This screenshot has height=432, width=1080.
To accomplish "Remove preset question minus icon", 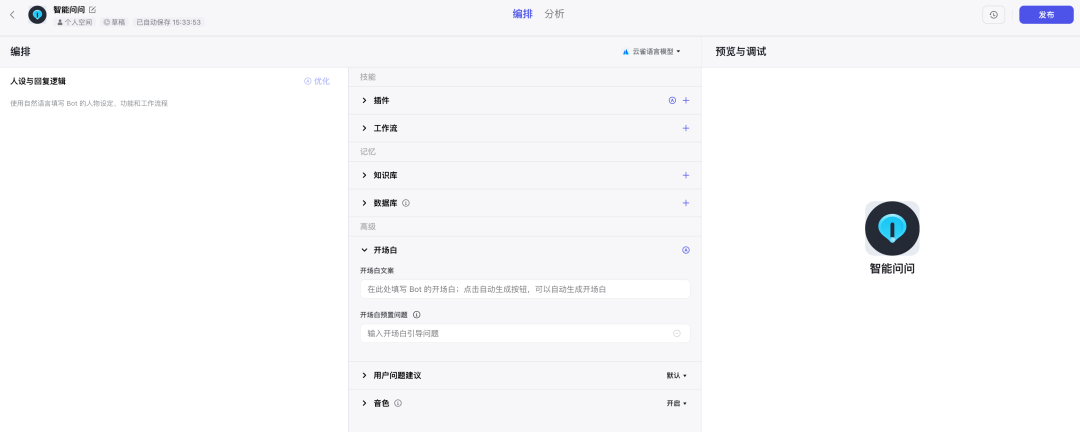I will click(677, 333).
